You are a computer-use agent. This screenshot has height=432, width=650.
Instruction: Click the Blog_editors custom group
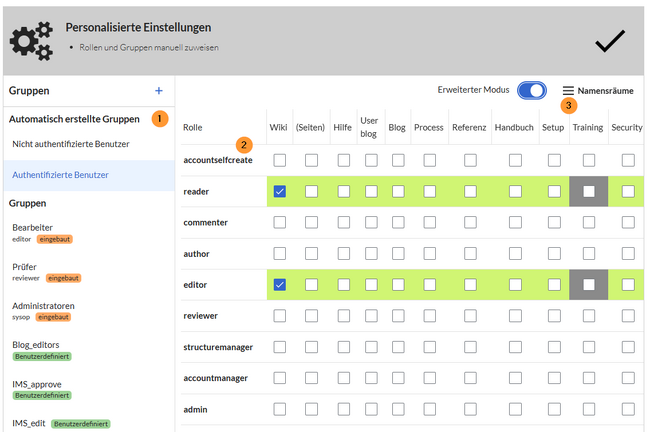click(36, 343)
